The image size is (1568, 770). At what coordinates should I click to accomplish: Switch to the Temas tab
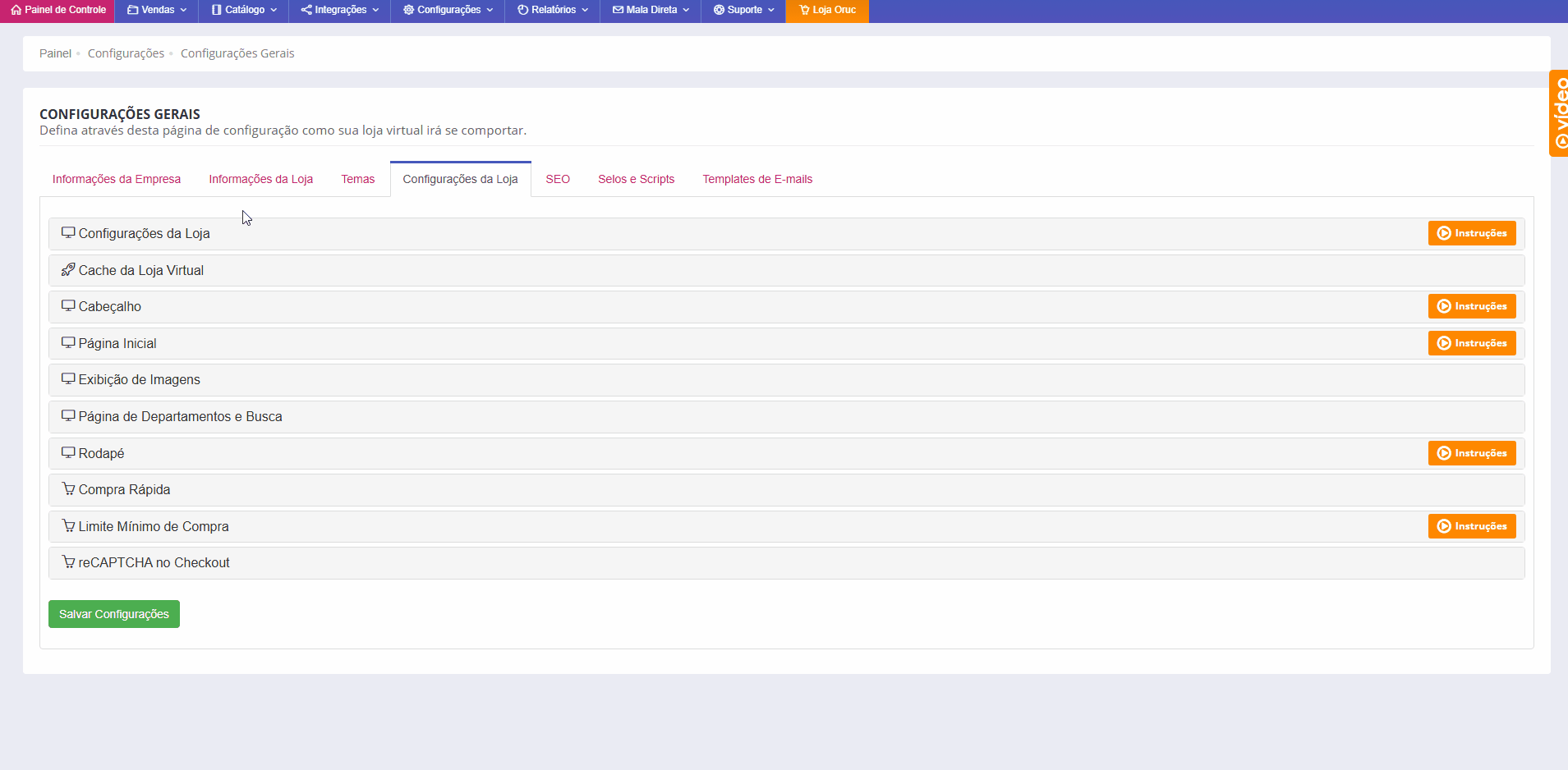(358, 179)
